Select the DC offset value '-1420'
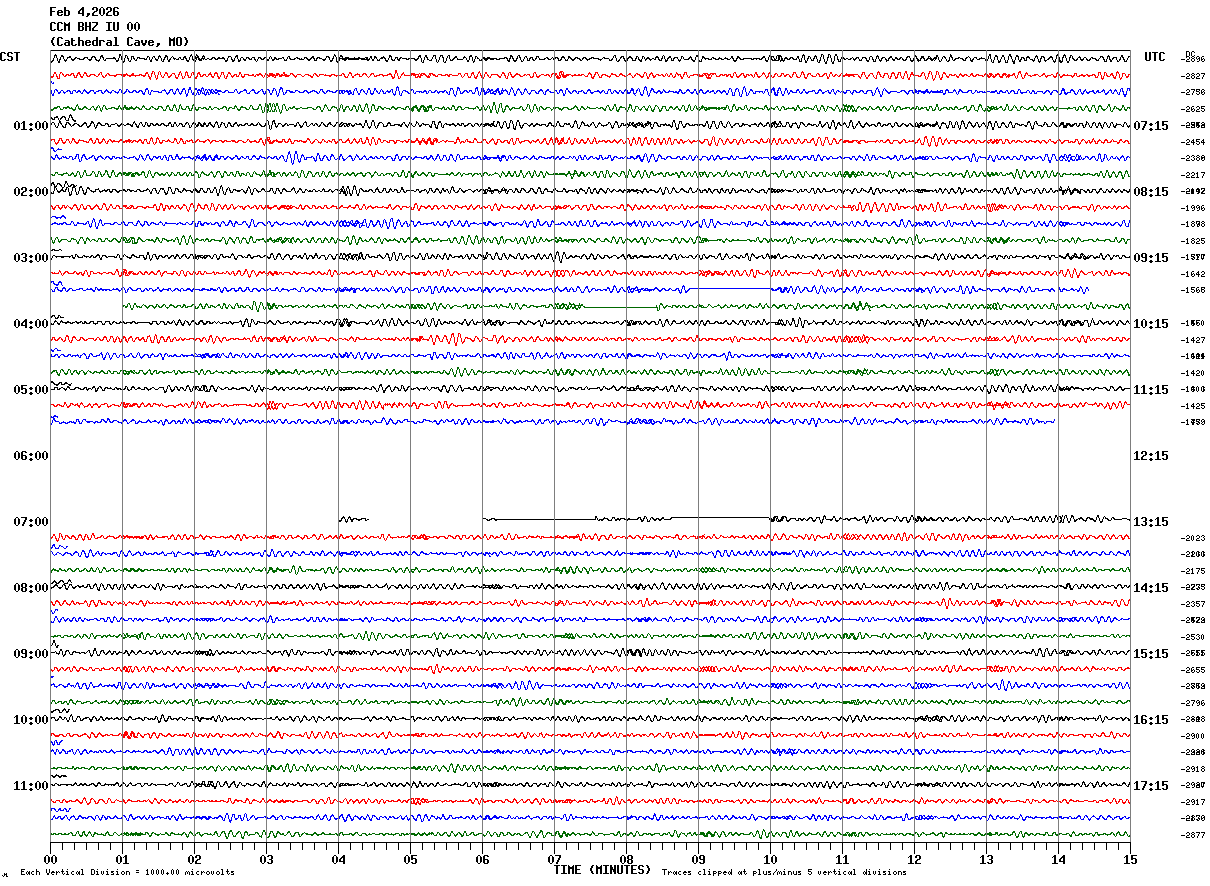The width and height of the screenshot is (1210, 886). click(1194, 373)
